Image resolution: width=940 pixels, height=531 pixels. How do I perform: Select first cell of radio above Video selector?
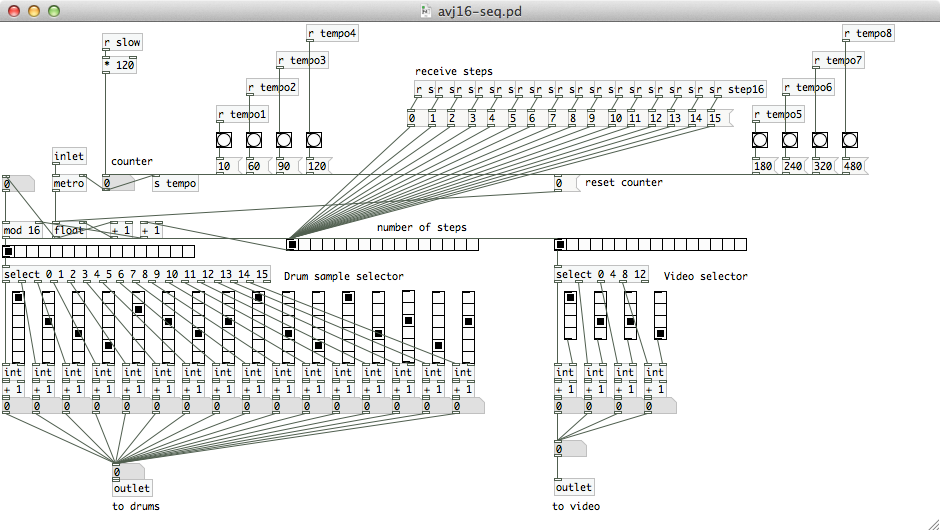(560, 244)
